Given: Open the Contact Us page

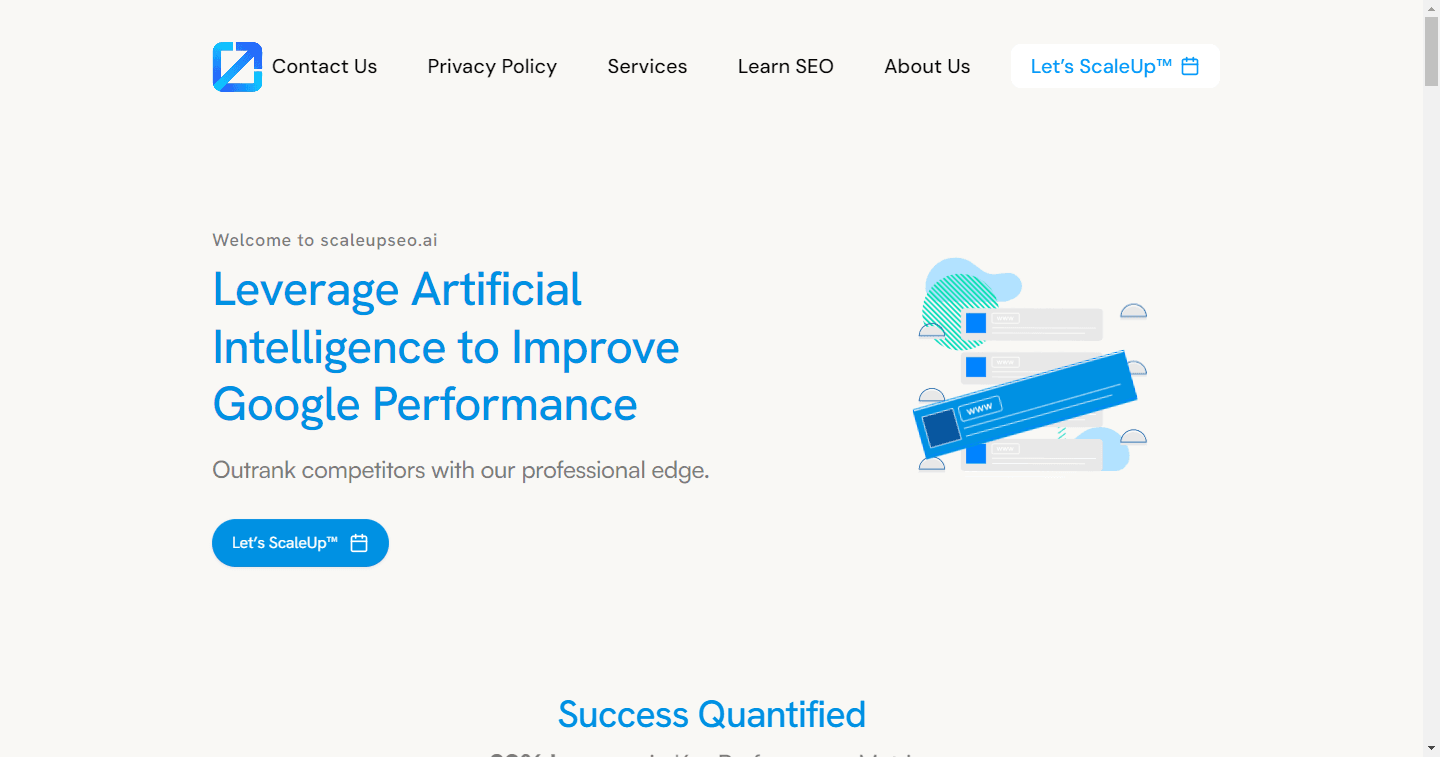Looking at the screenshot, I should [x=324, y=66].
